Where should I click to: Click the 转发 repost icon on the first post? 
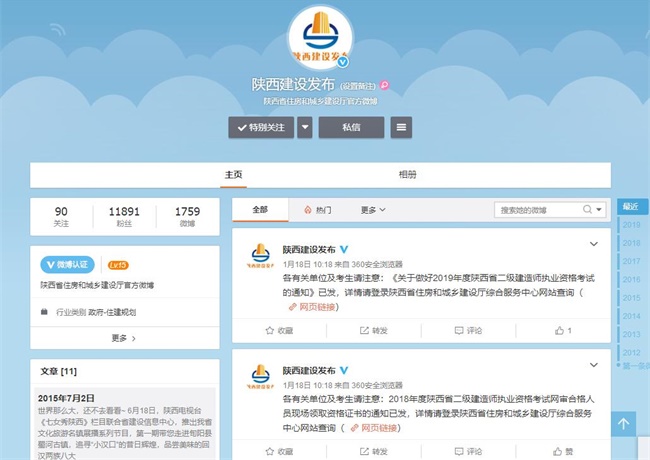coord(364,330)
